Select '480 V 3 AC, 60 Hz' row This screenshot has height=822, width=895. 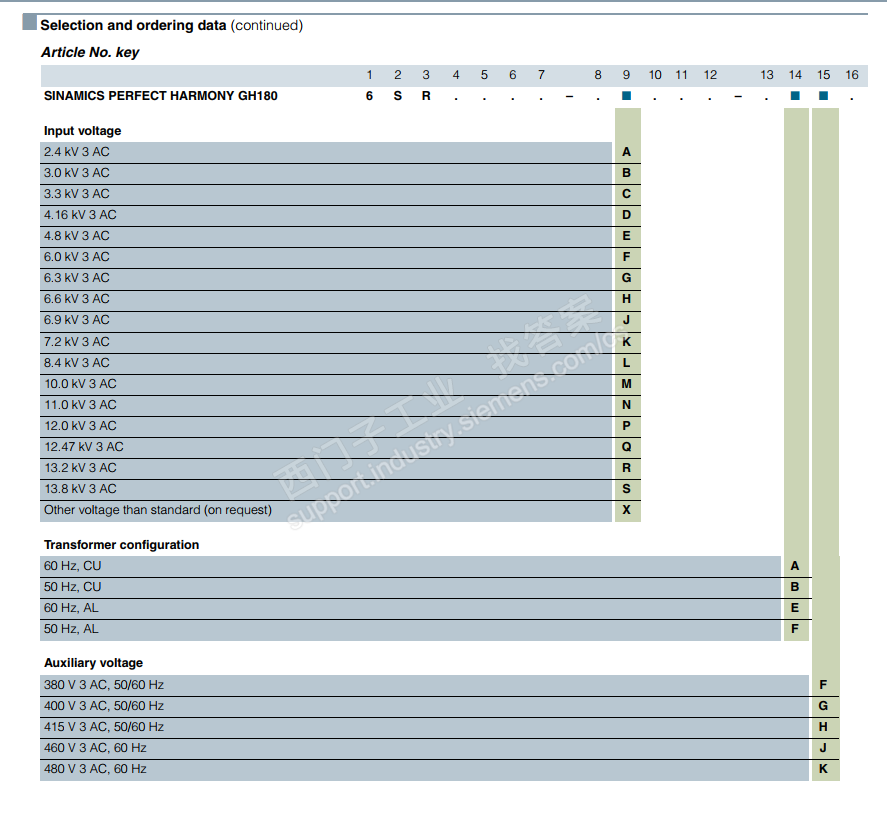[425, 769]
